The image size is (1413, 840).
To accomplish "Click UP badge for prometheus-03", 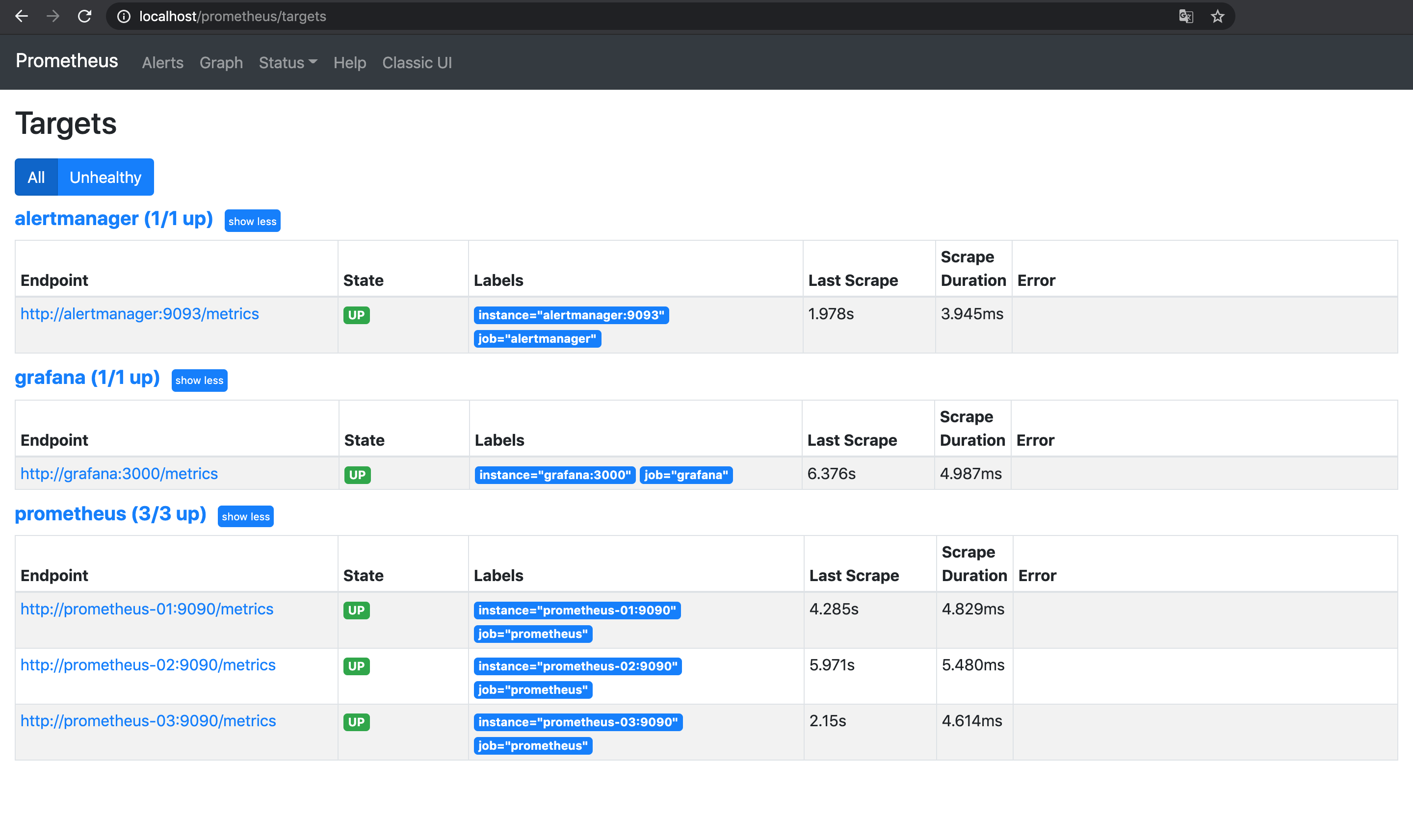I will coord(357,722).
